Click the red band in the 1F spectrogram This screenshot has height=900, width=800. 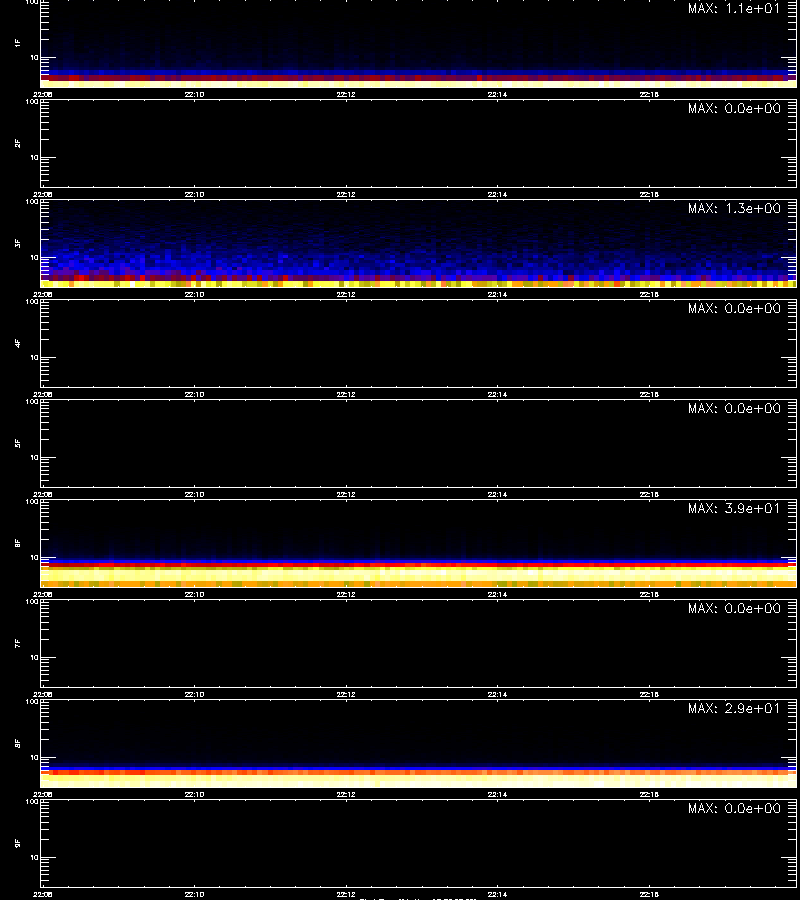(x=418, y=77)
